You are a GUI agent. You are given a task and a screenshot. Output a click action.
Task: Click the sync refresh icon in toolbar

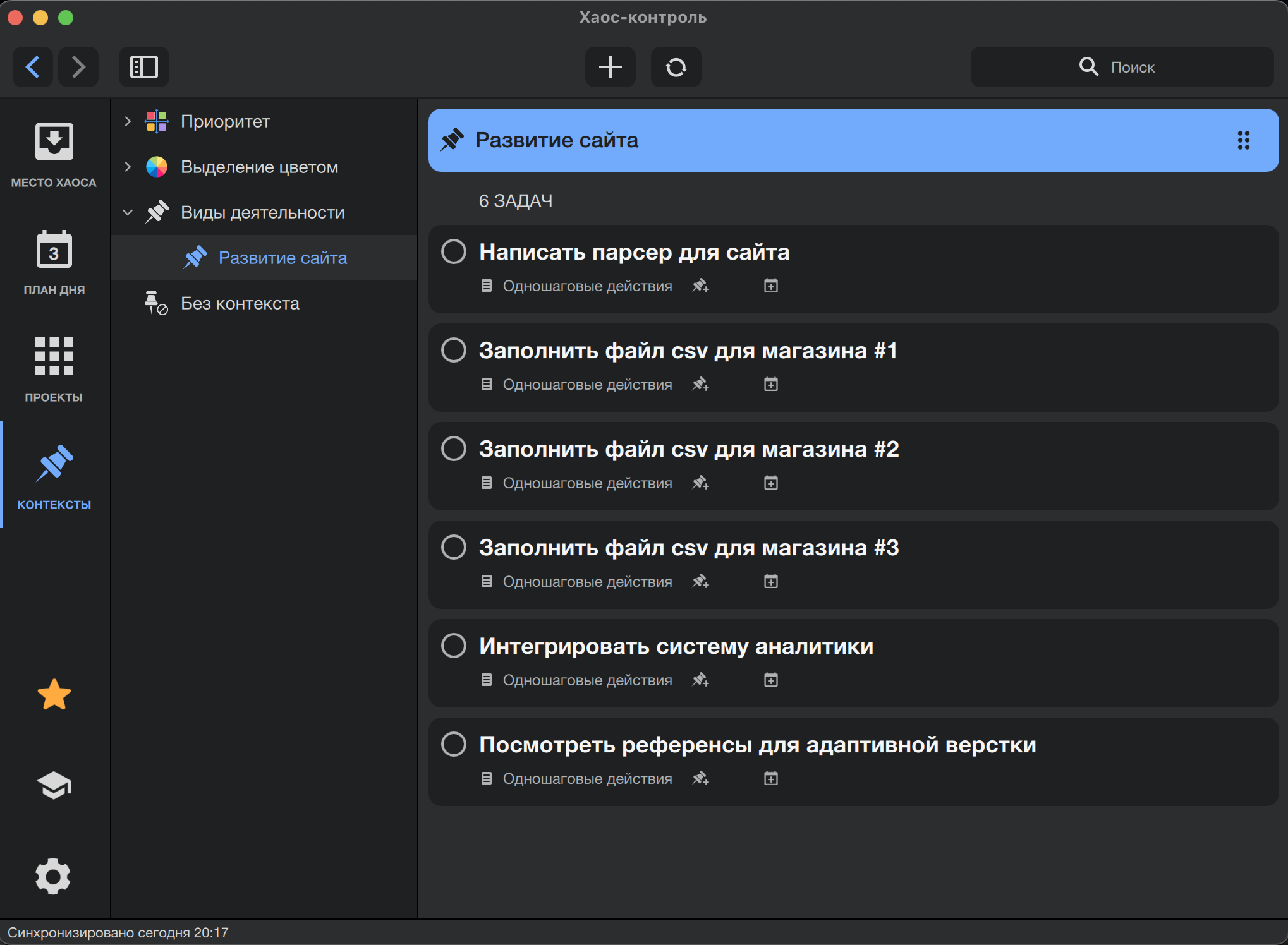pos(676,67)
